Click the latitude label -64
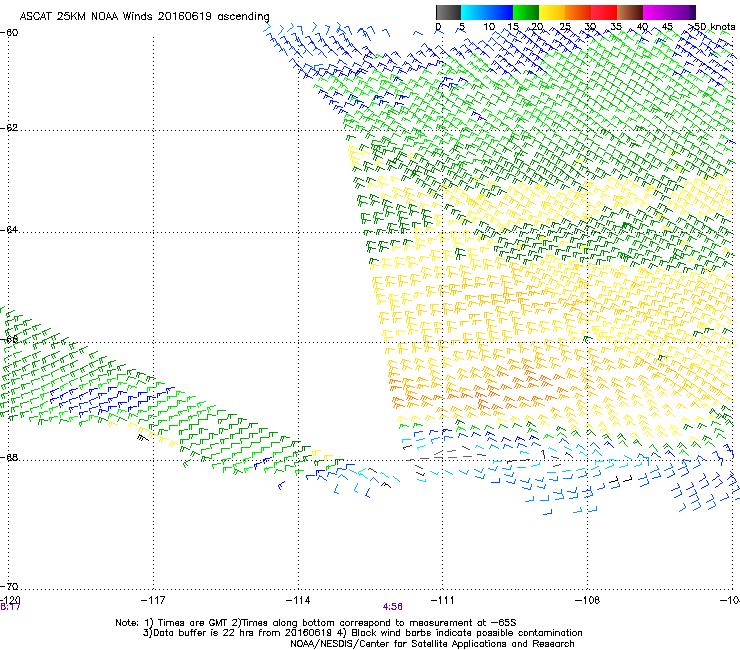 [9, 230]
